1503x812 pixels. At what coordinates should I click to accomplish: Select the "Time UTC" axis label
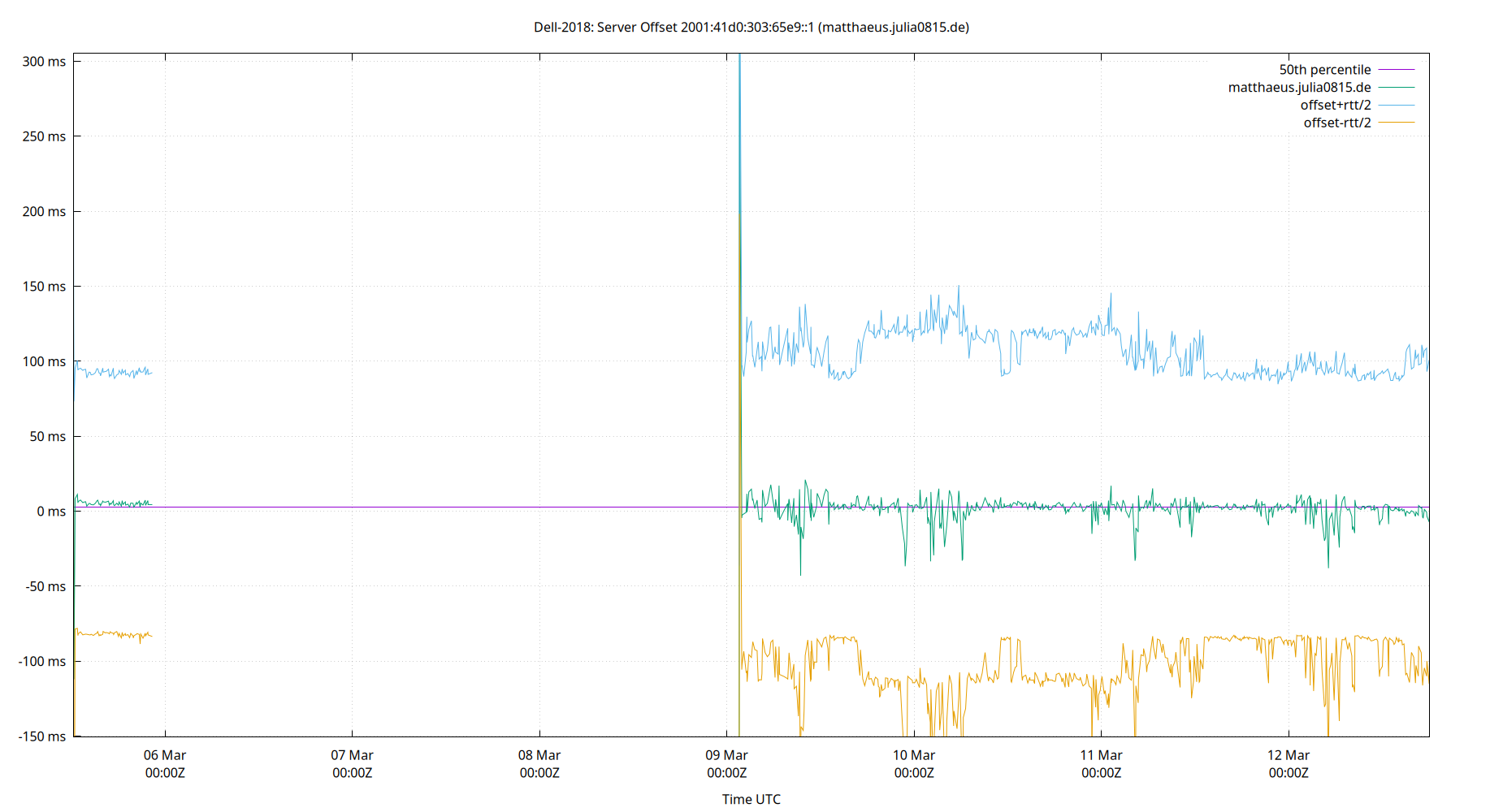750,799
